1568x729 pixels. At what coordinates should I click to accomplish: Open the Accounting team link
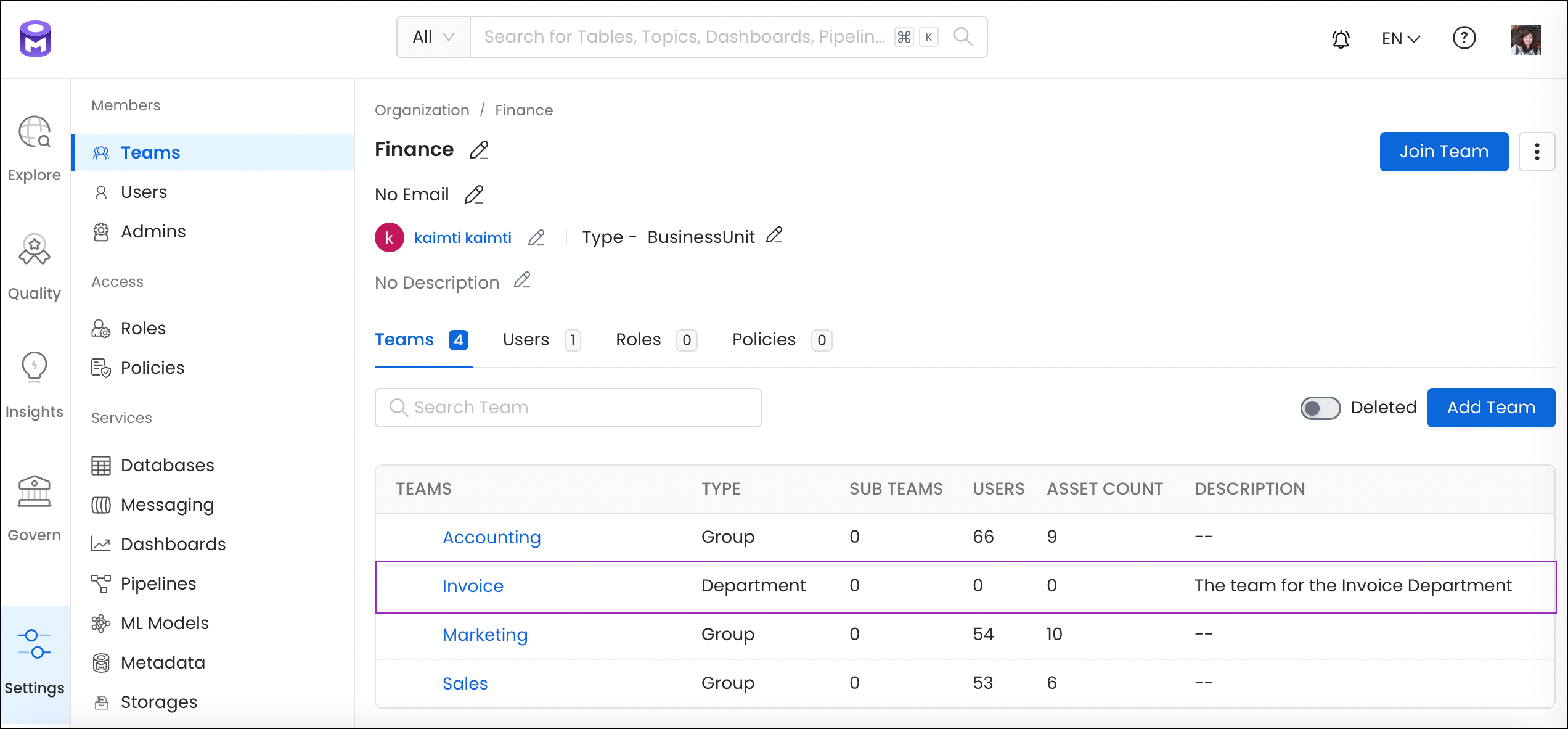(x=491, y=538)
